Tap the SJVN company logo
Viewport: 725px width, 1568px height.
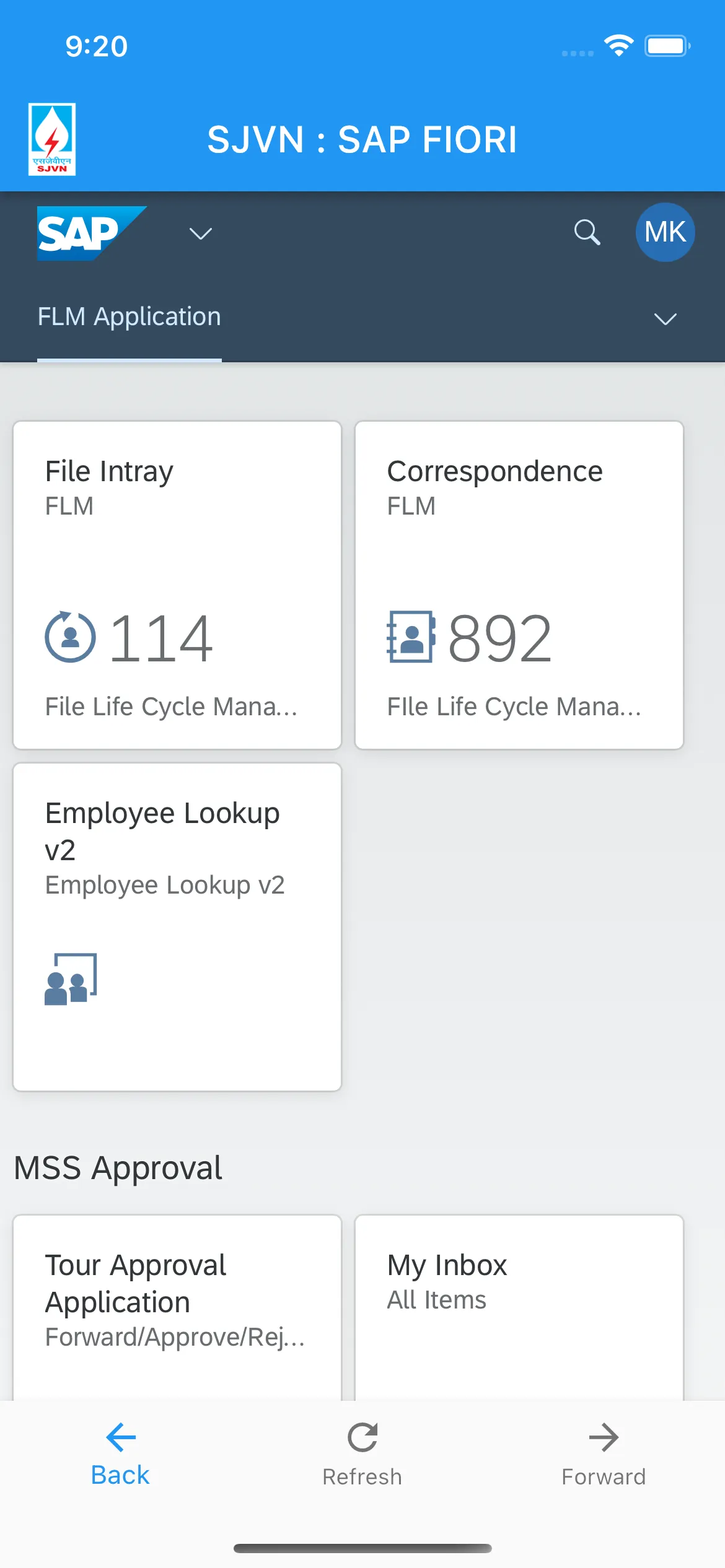tap(52, 139)
